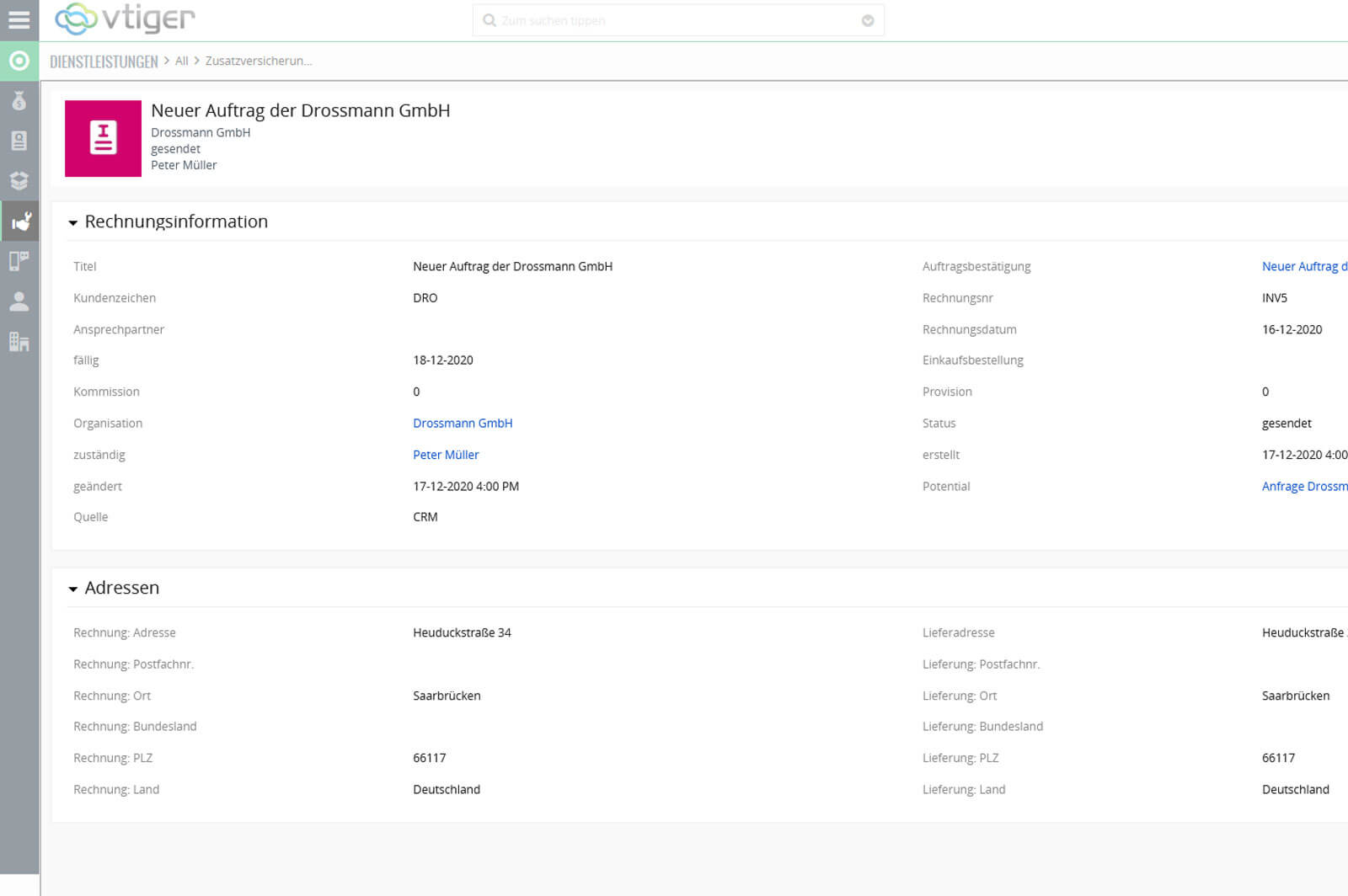Click the green circle dashboard sidebar icon

[x=19, y=61]
